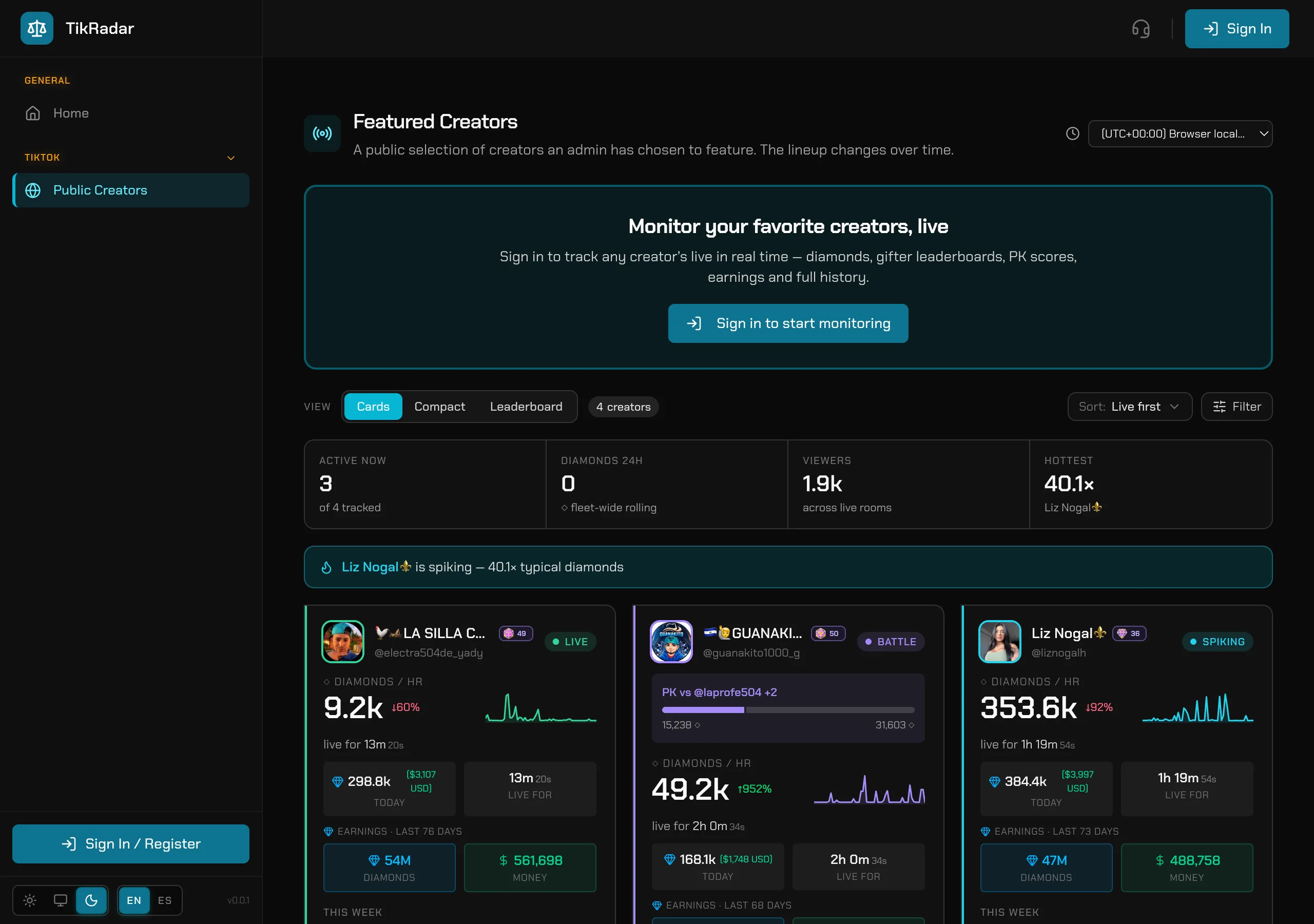Click the Active Now stat tile
Viewport: 1314px width, 924px height.
(425, 484)
